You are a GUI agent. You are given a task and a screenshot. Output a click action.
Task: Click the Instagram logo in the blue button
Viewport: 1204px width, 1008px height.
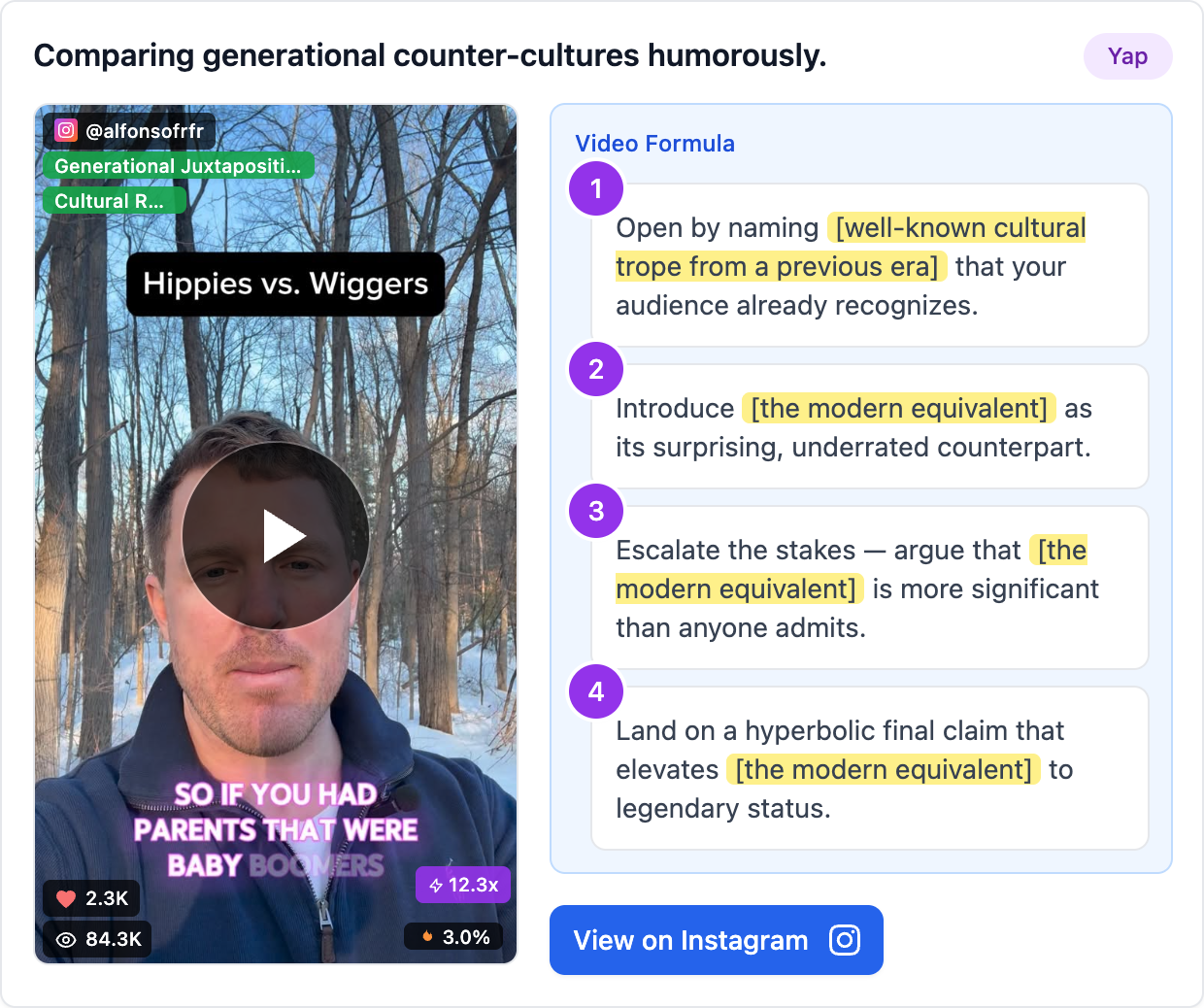845,940
